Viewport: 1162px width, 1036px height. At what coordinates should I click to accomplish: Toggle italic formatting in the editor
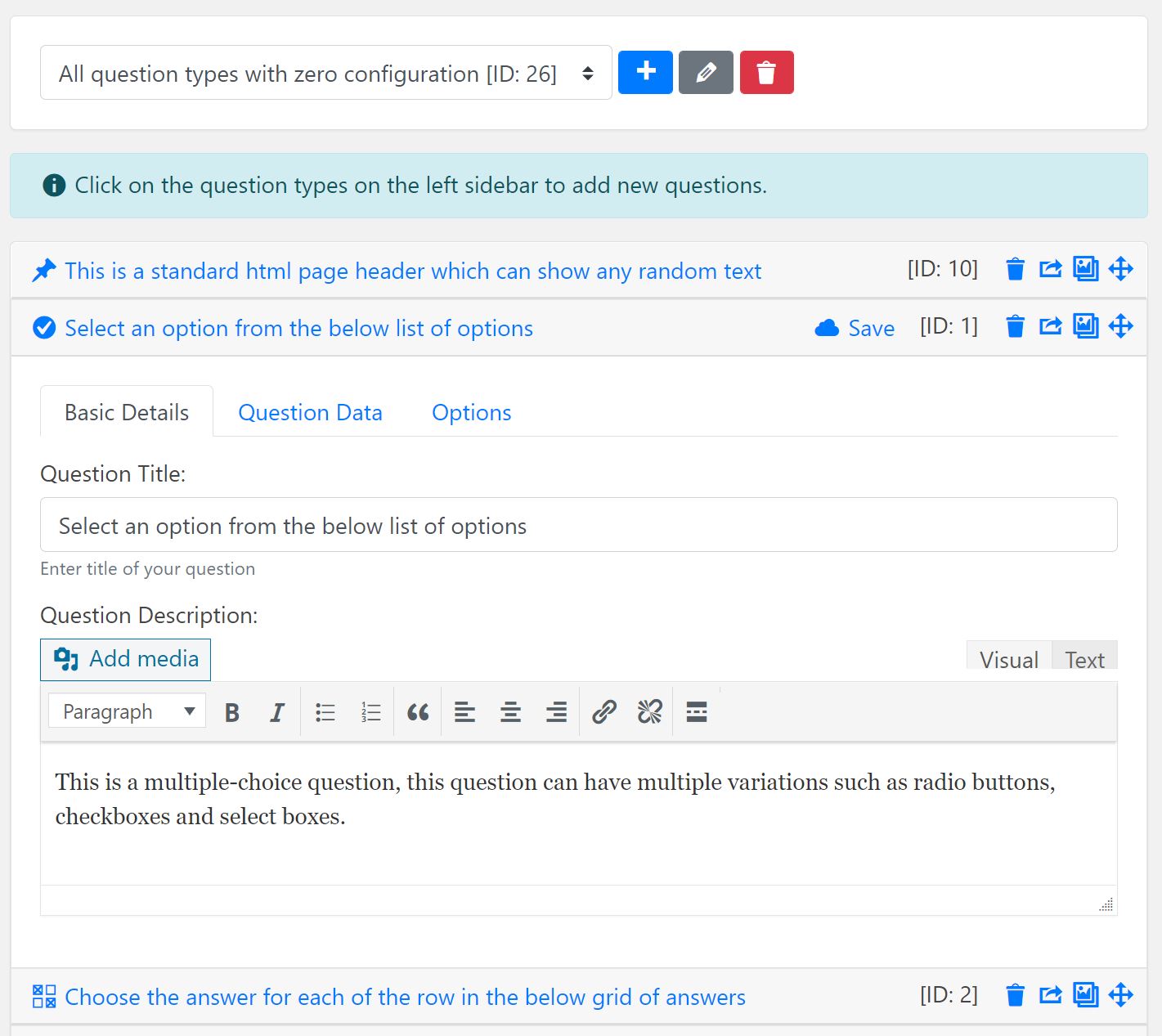(x=277, y=712)
